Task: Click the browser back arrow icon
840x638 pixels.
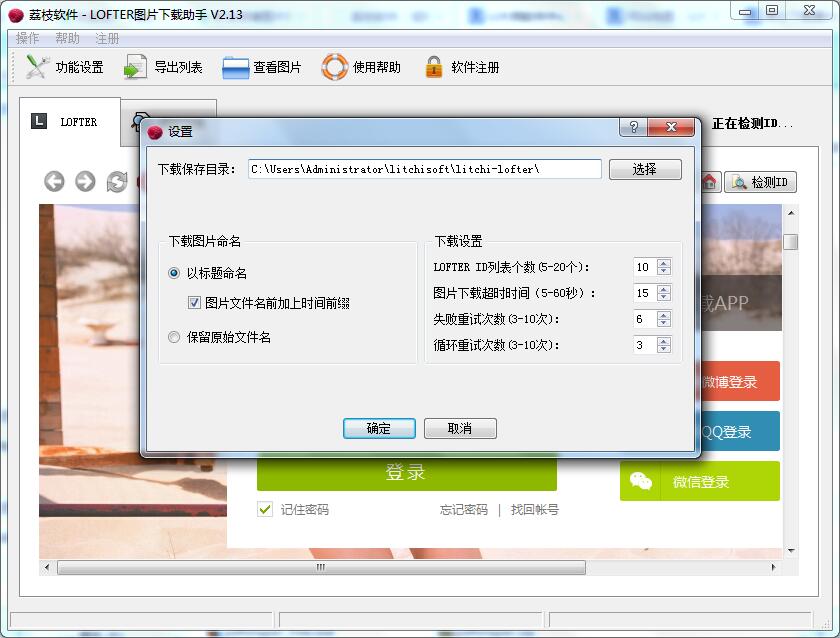Action: tap(54, 182)
